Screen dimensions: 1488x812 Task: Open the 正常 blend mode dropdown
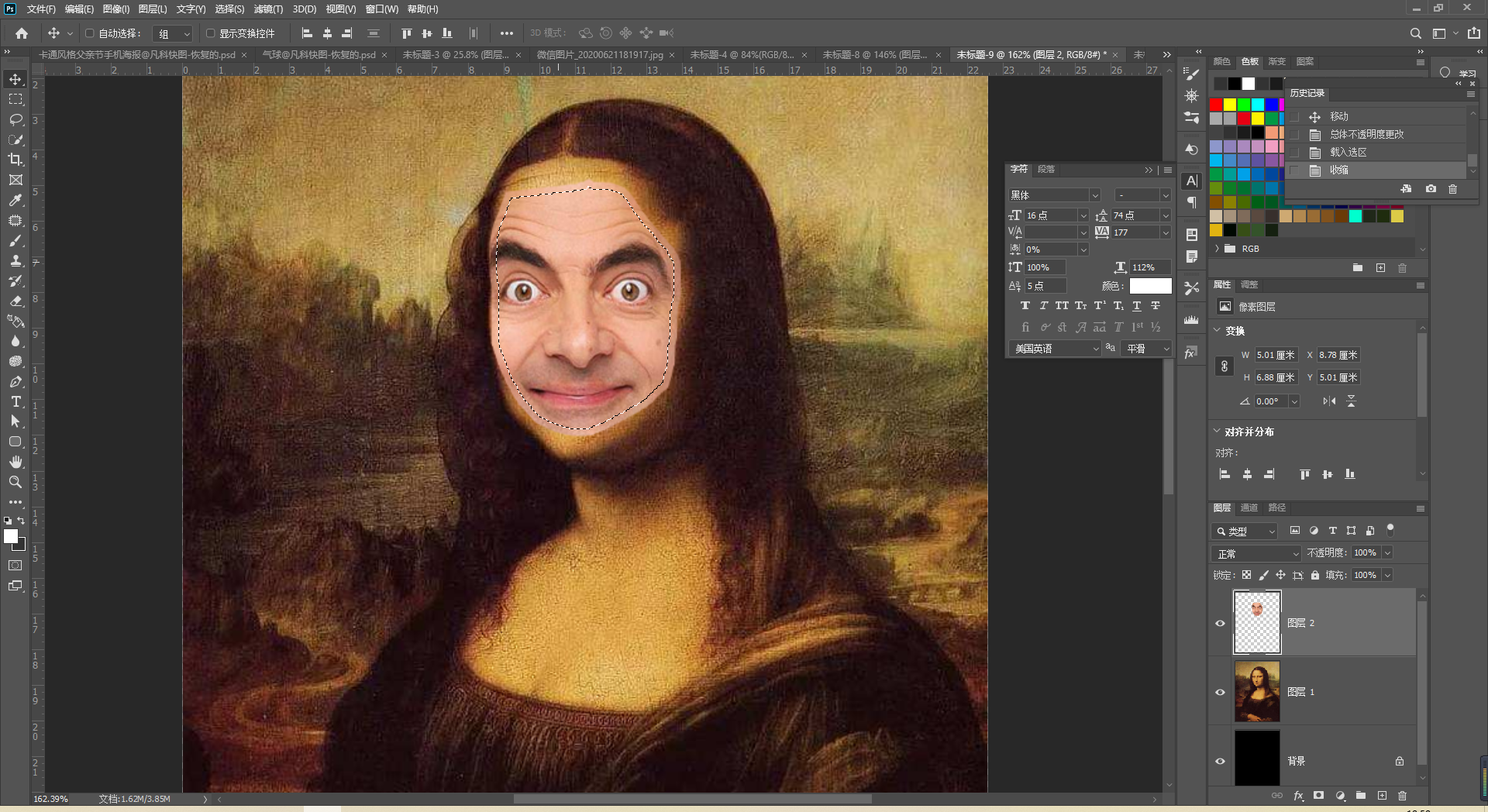coord(1256,553)
